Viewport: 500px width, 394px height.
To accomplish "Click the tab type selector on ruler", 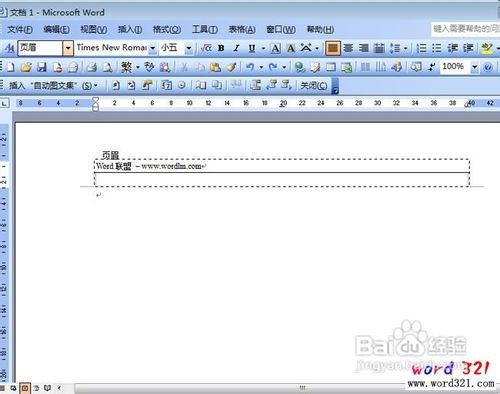I will (4, 103).
